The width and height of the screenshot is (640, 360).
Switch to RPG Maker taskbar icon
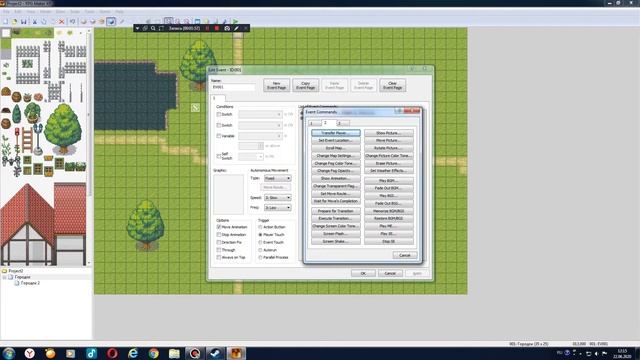point(236,353)
